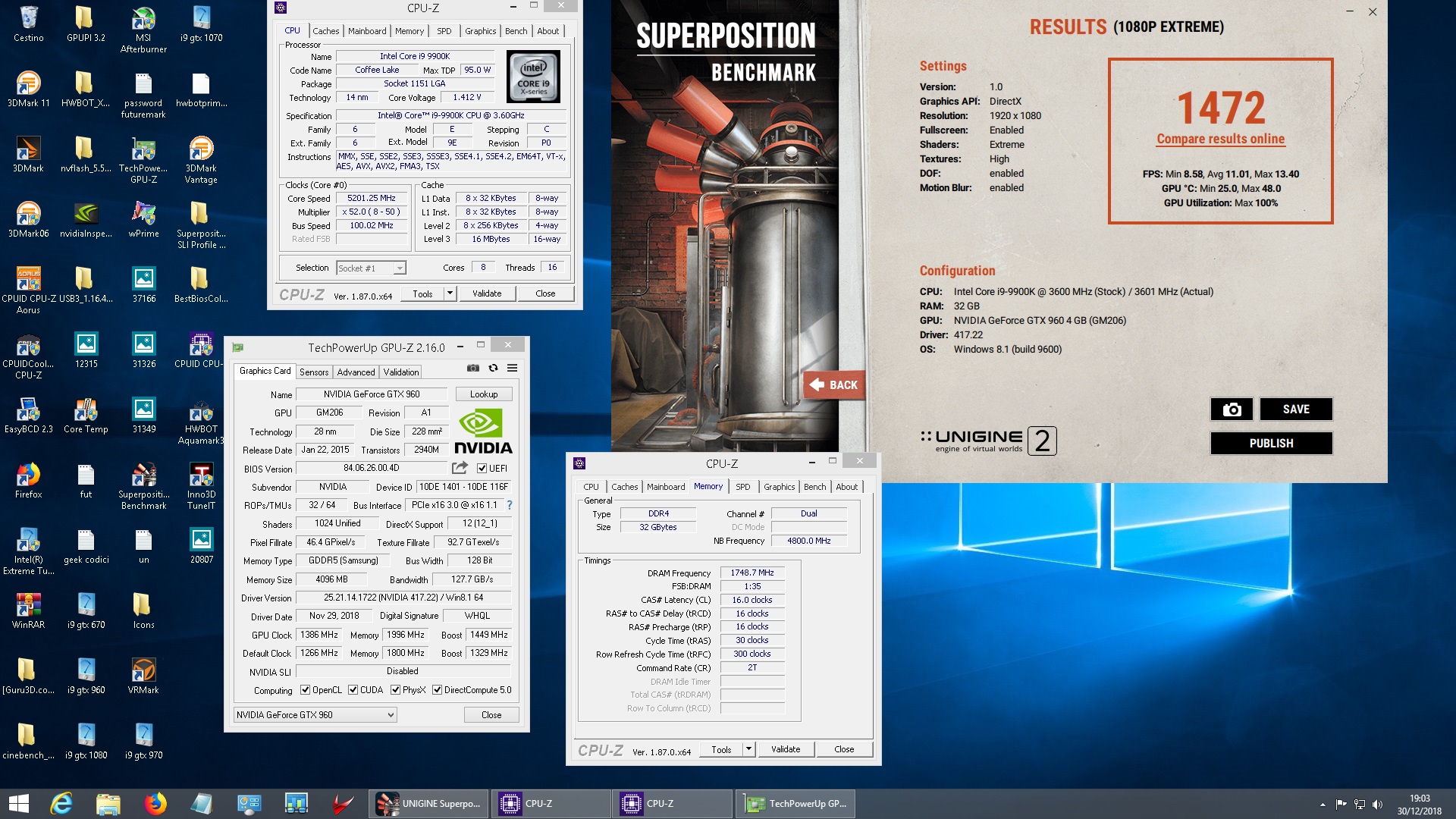Show hidden system tray icons arrow
This screenshot has height=819, width=1456.
pos(1323,805)
